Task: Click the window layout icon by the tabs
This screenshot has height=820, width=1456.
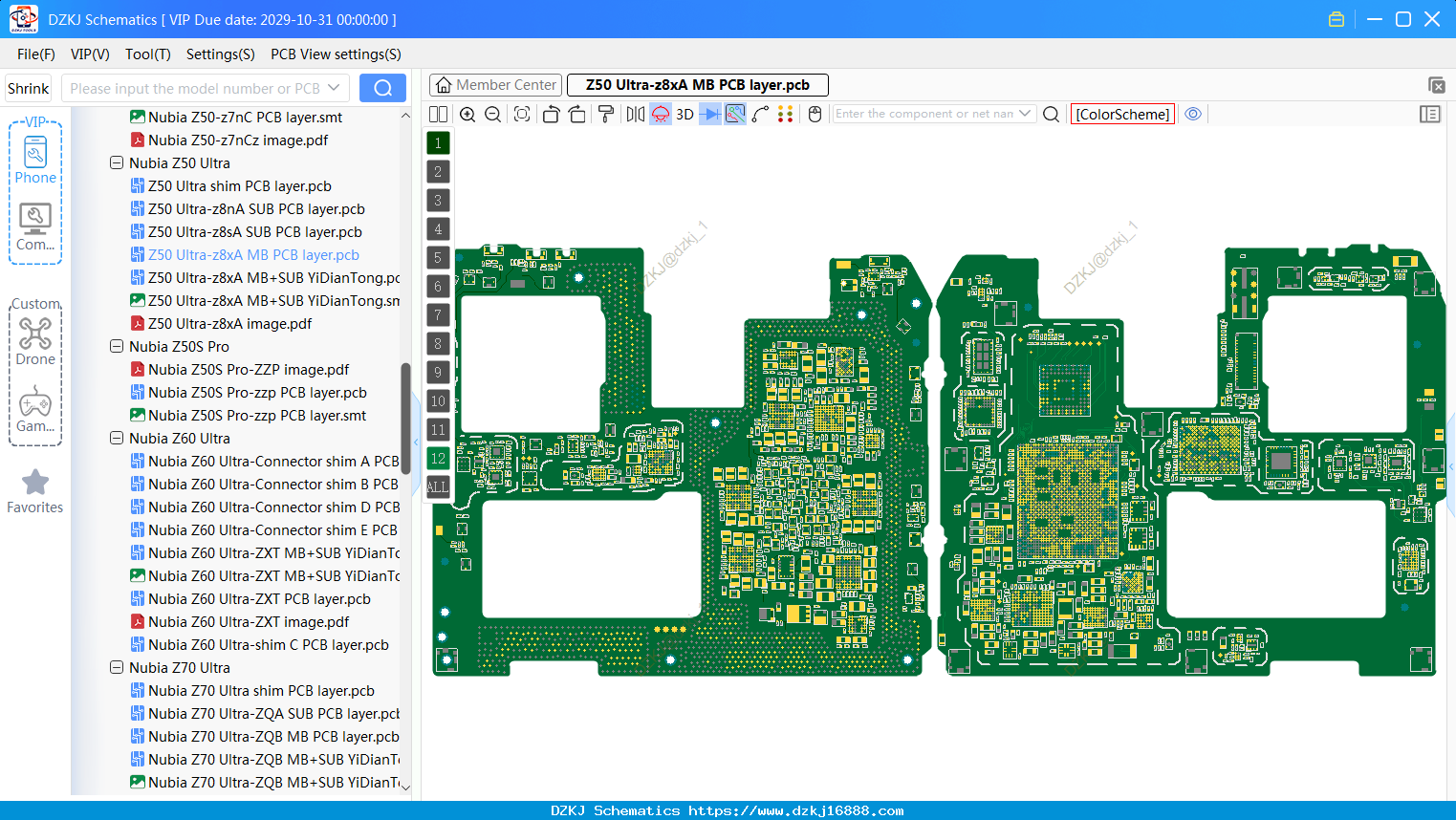Action: pyautogui.click(x=1436, y=85)
